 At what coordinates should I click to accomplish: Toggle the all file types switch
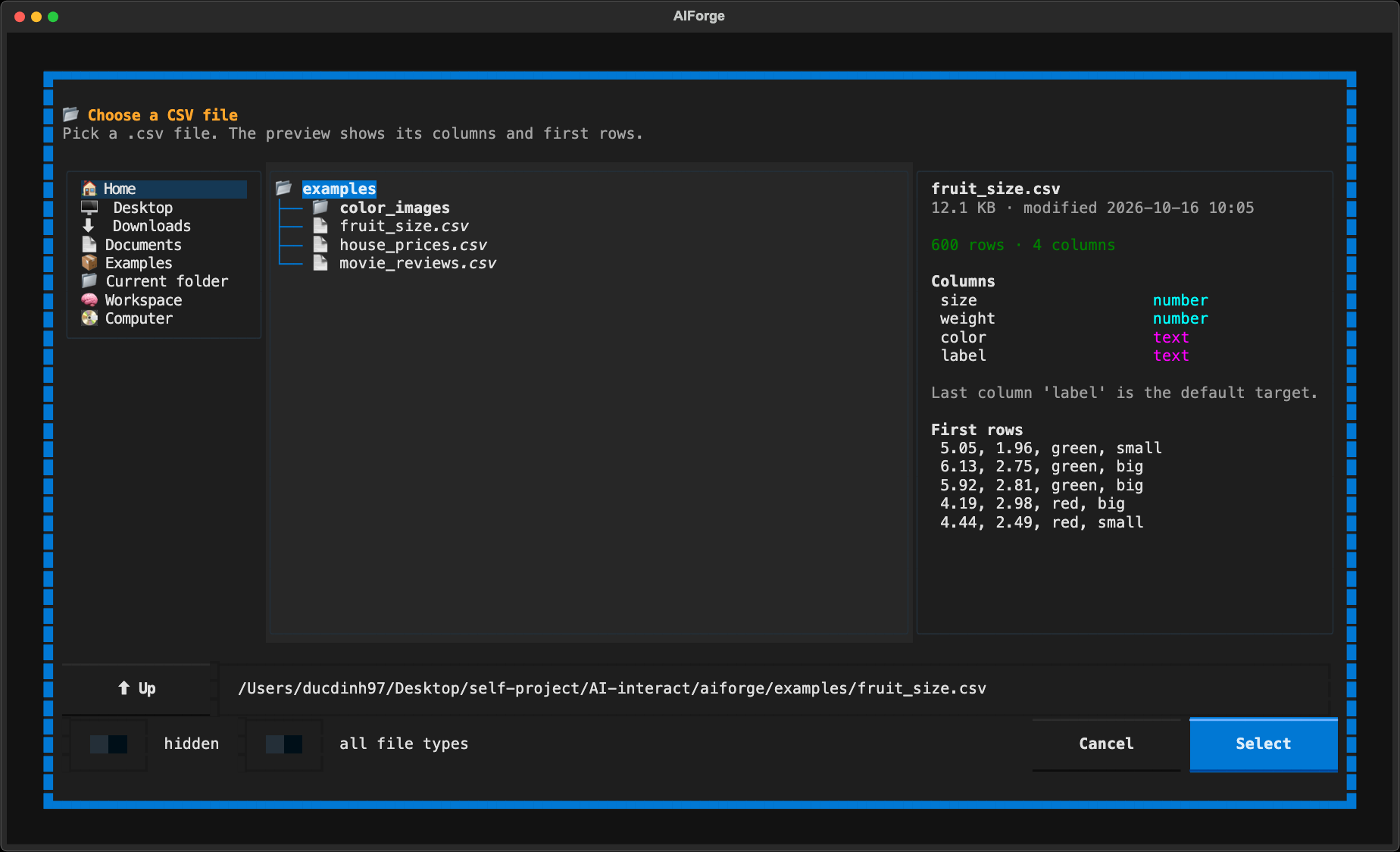284,744
